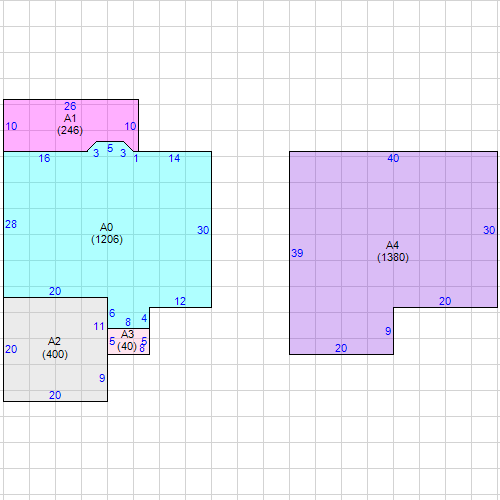
Task: Click the 3 dimension between 5 and 1
Action: tap(123, 153)
